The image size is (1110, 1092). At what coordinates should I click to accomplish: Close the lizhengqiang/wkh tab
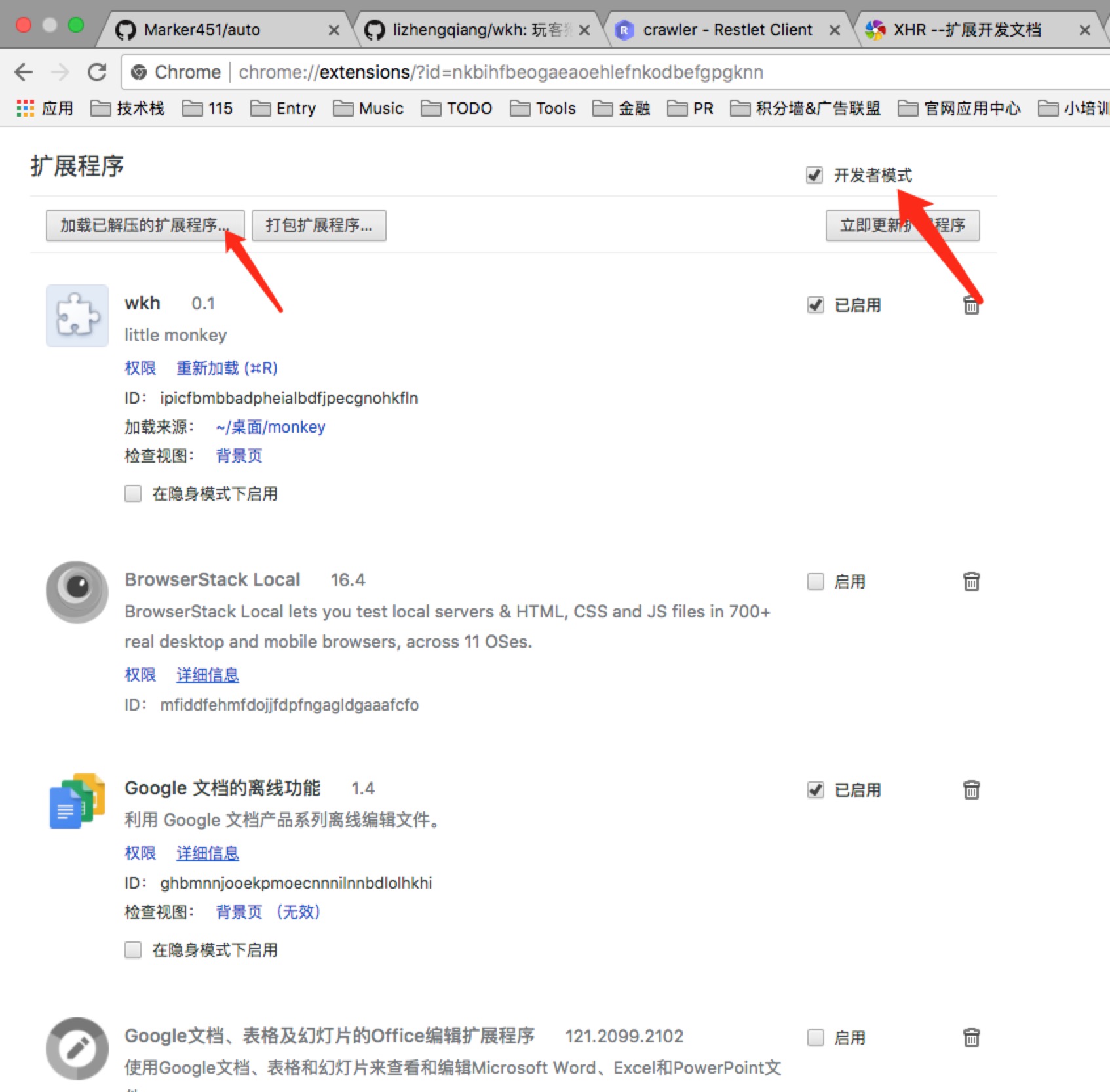pyautogui.click(x=584, y=30)
